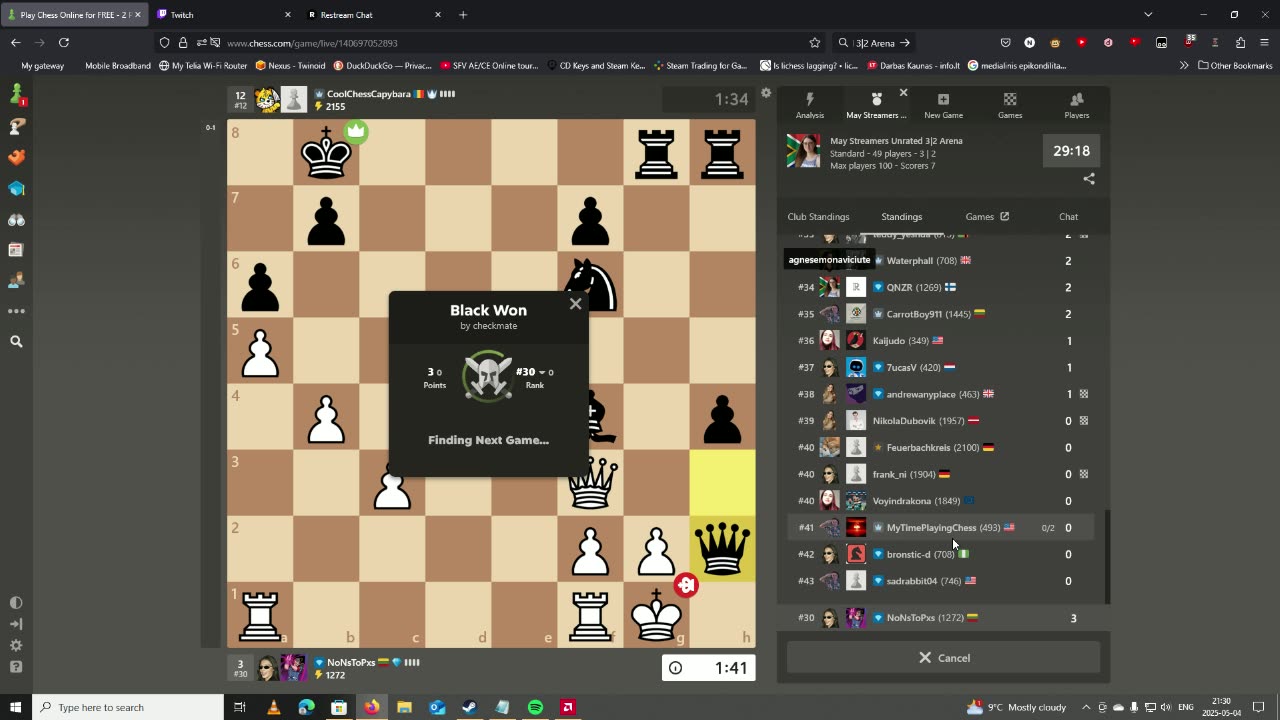Select player CarrotBoy911 in standings
Viewport: 1280px width, 720px height.
(x=914, y=314)
